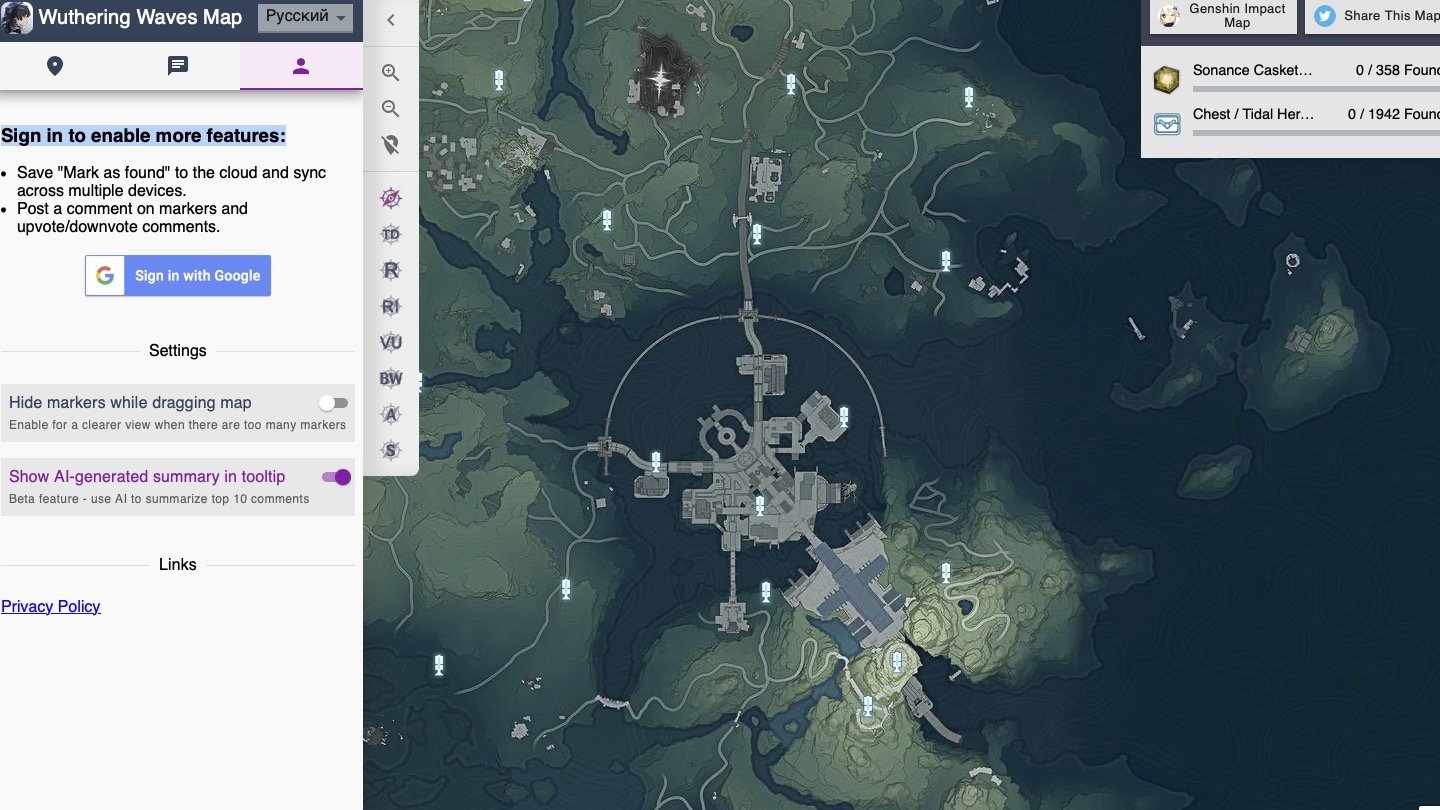This screenshot has height=810, width=1440.
Task: Toggle the hide-all-markers crossed pin
Action: 391,145
